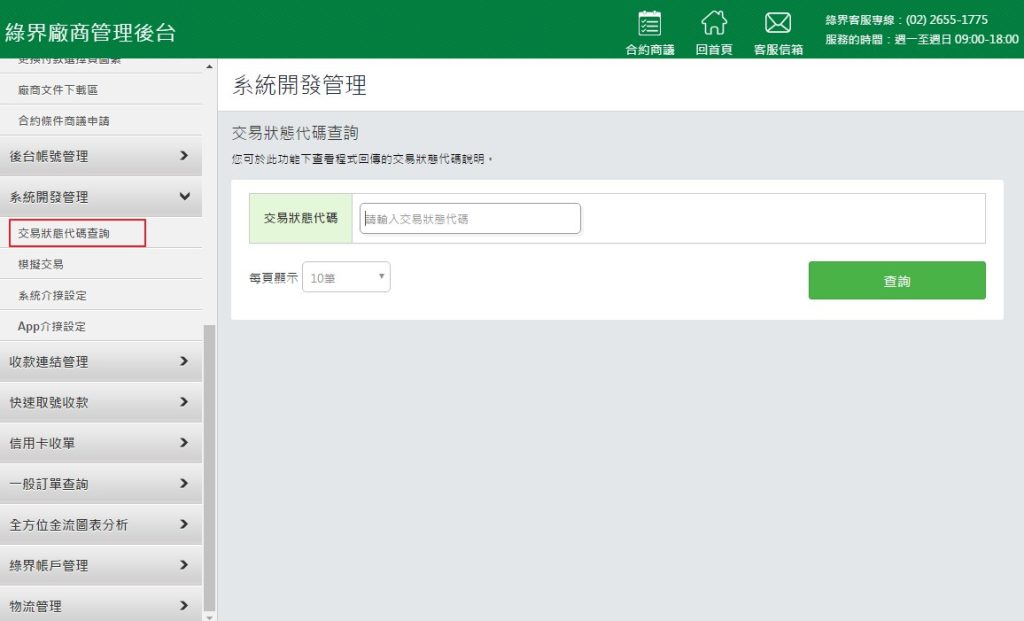The width and height of the screenshot is (1024, 621).
Task: Open 合約商議 via the checklist icon
Action: (x=649, y=30)
